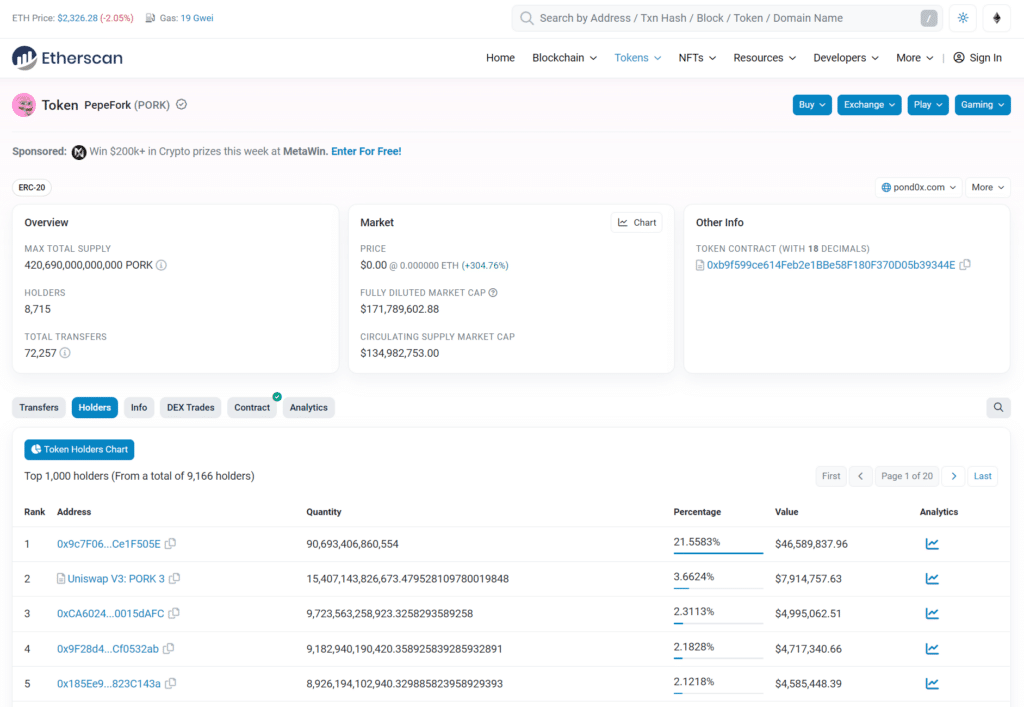Expand the Developers menu
This screenshot has width=1024, height=707.
pyautogui.click(x=846, y=57)
